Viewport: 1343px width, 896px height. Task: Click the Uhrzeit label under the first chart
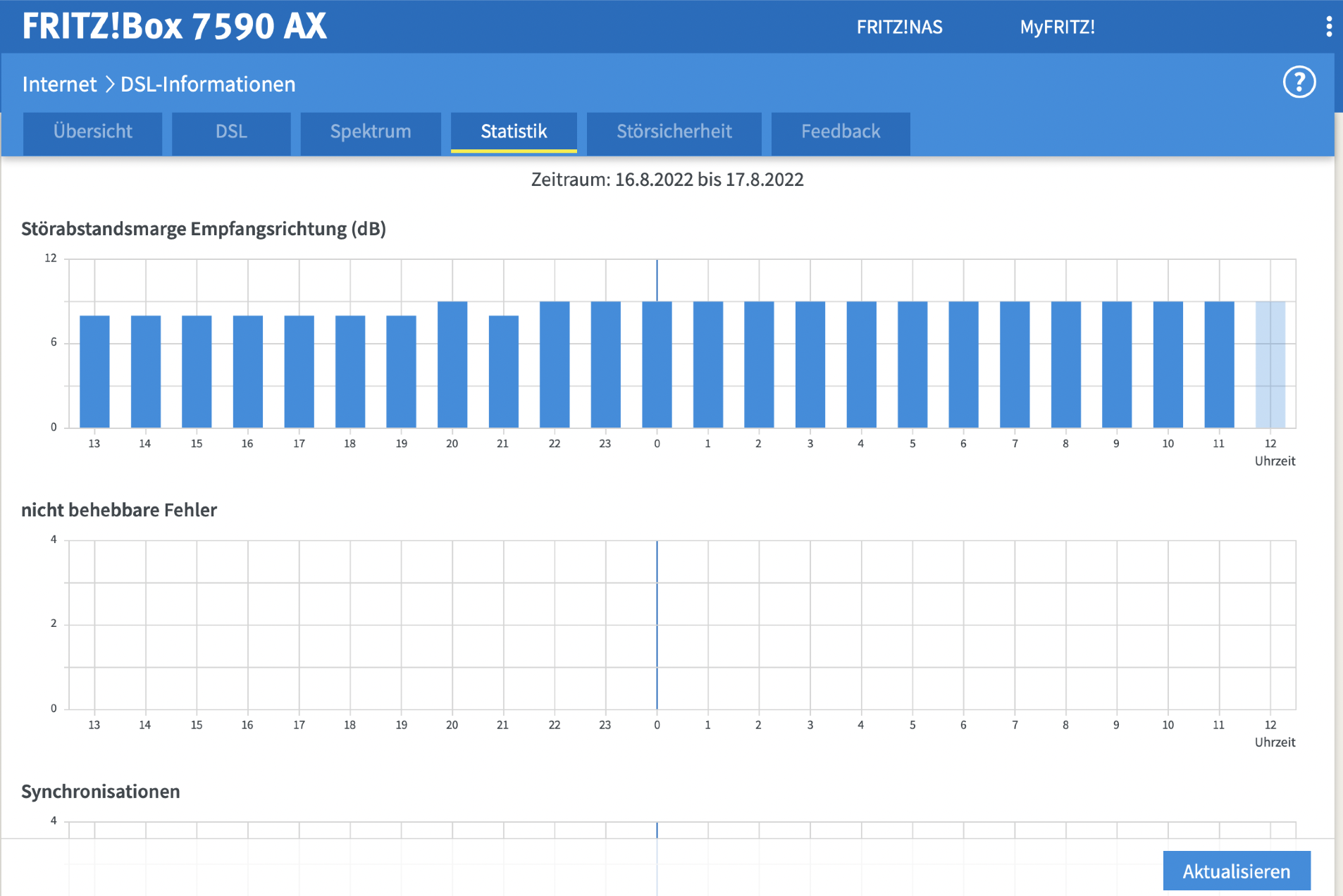(1275, 461)
